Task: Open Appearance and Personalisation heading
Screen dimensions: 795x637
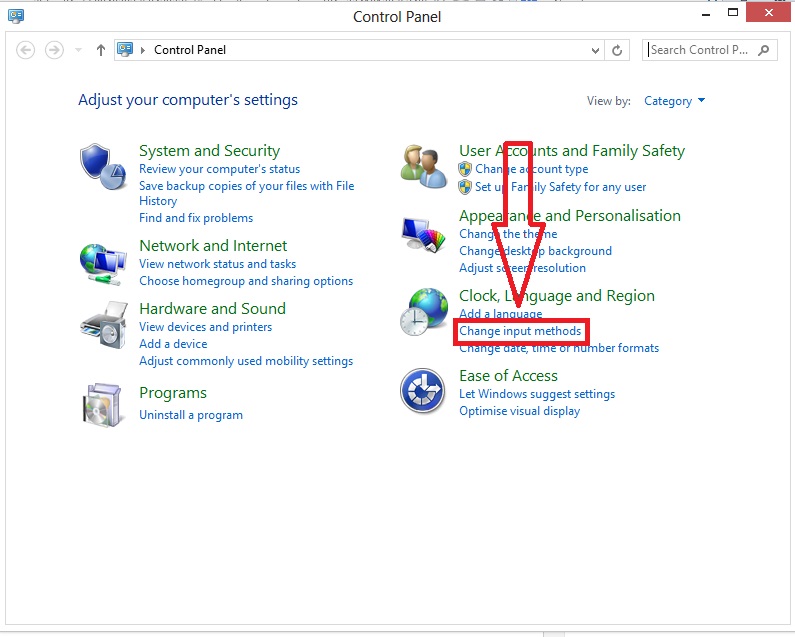Action: tap(570, 216)
